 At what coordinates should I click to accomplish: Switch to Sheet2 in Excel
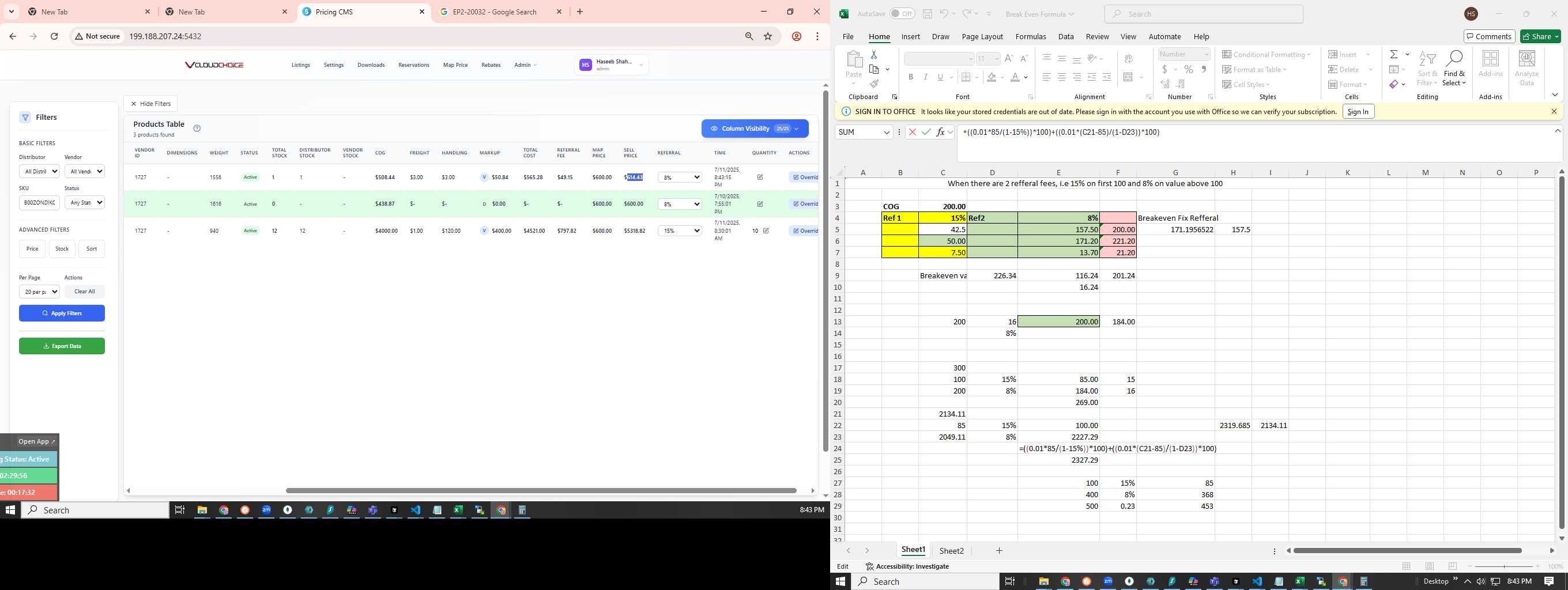[x=951, y=551]
